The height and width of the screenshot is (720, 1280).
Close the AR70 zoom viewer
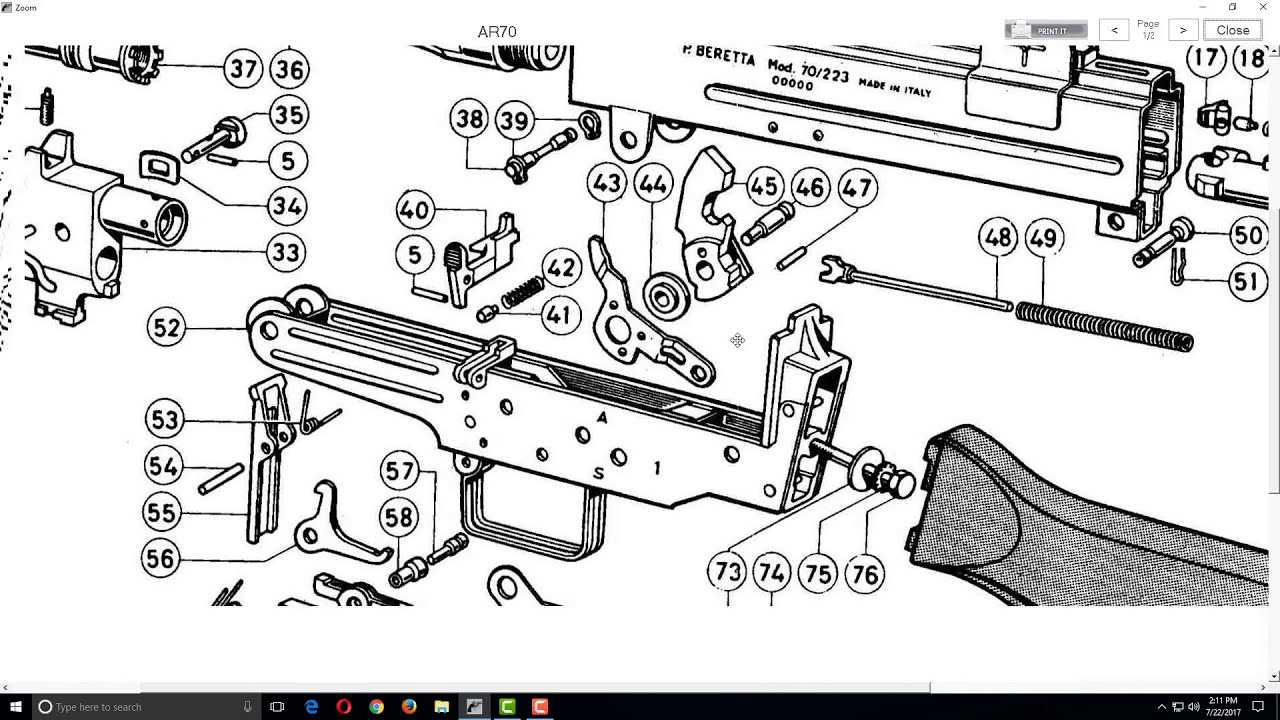click(x=1233, y=30)
